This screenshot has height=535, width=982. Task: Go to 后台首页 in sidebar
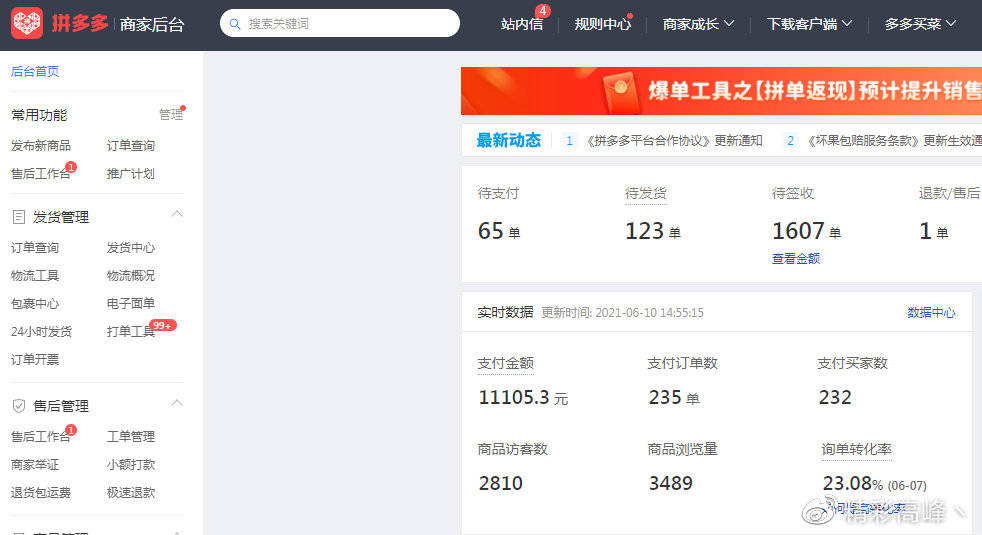coord(35,71)
